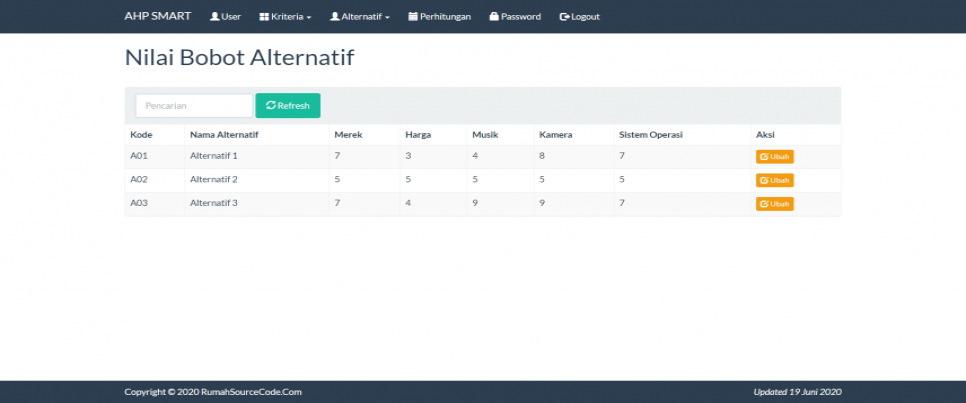Click the lock icon beside Password
The height and width of the screenshot is (403, 966).
click(x=494, y=17)
